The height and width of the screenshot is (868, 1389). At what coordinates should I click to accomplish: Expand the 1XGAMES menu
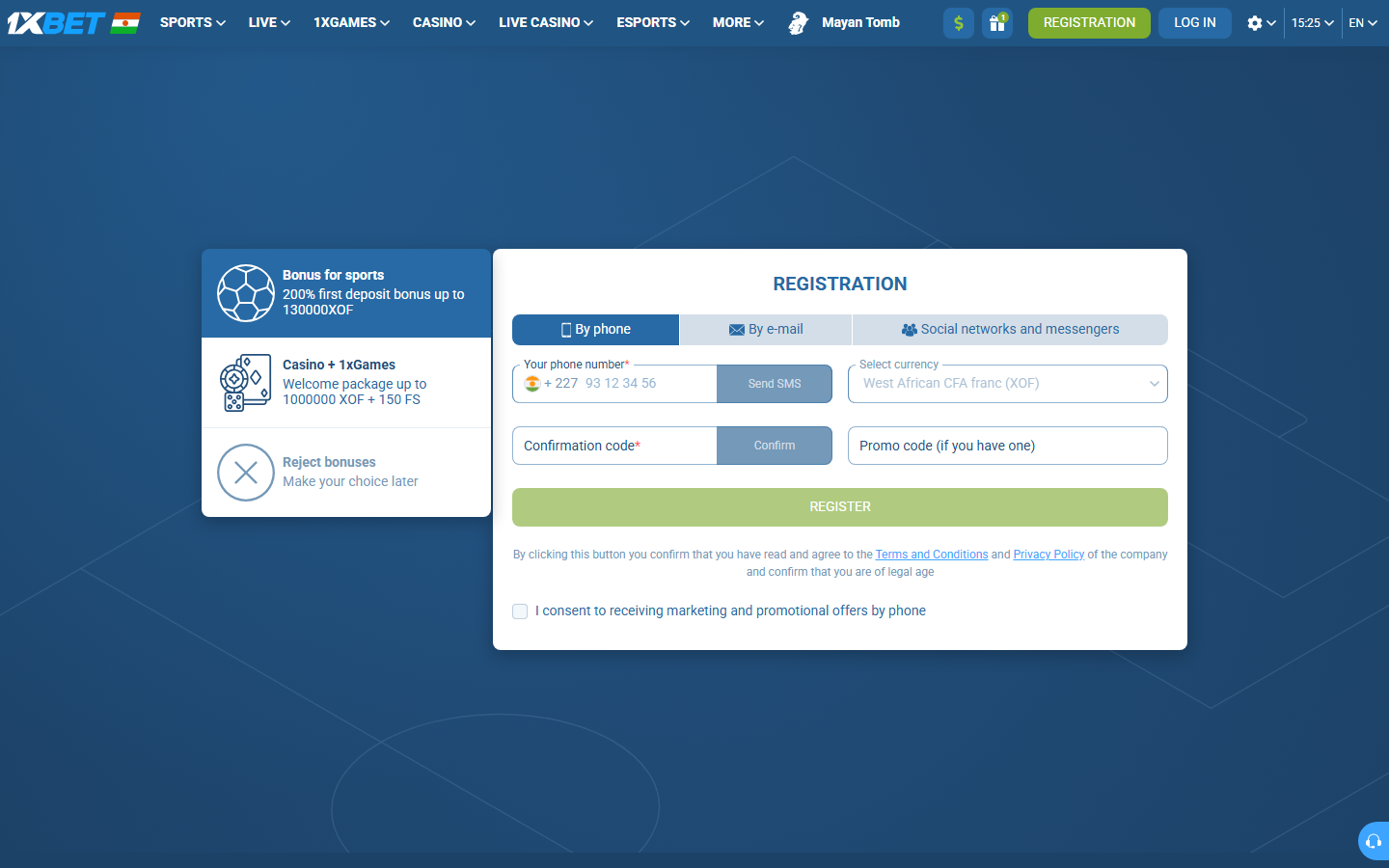(x=351, y=22)
